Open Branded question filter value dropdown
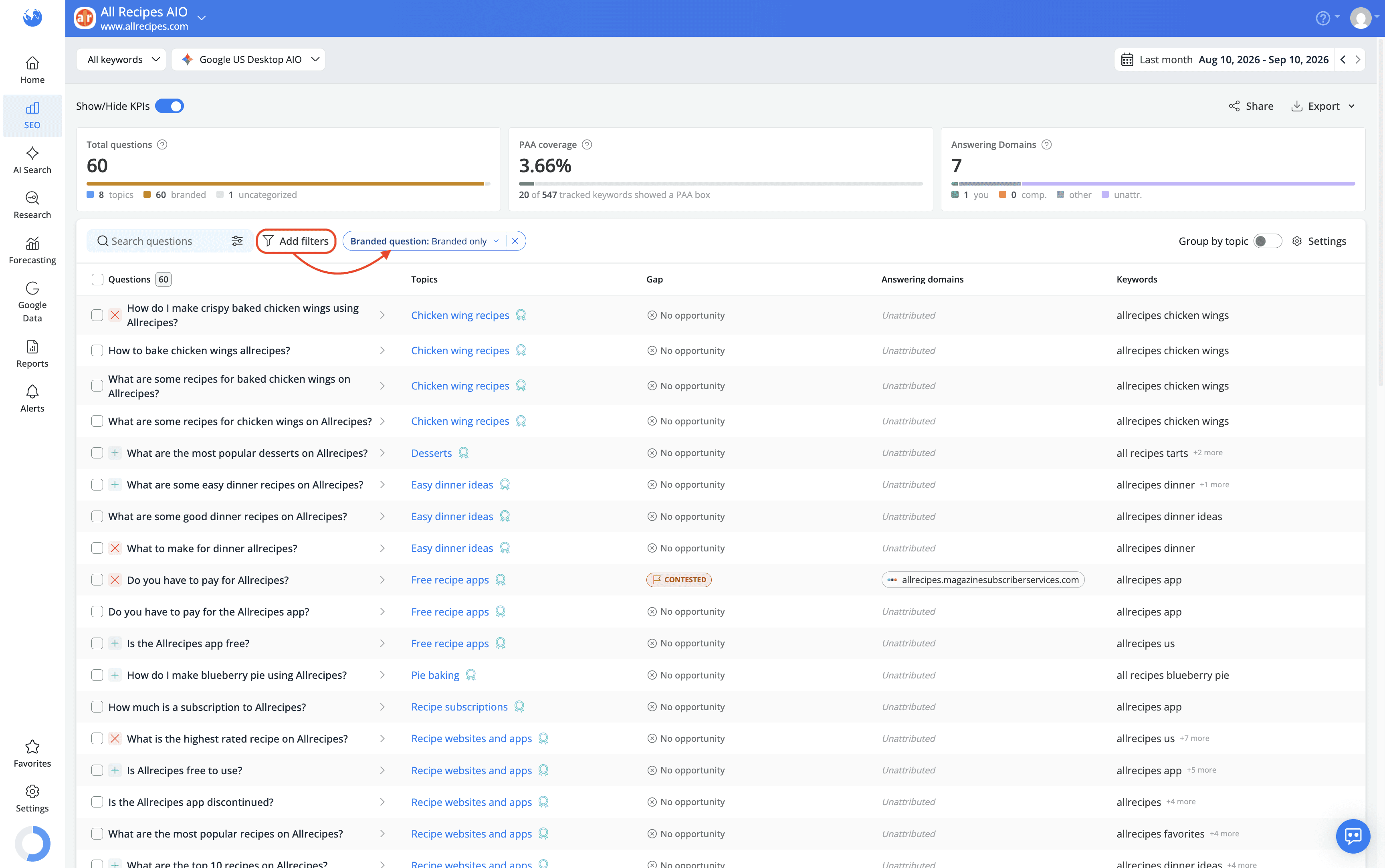 [x=496, y=241]
